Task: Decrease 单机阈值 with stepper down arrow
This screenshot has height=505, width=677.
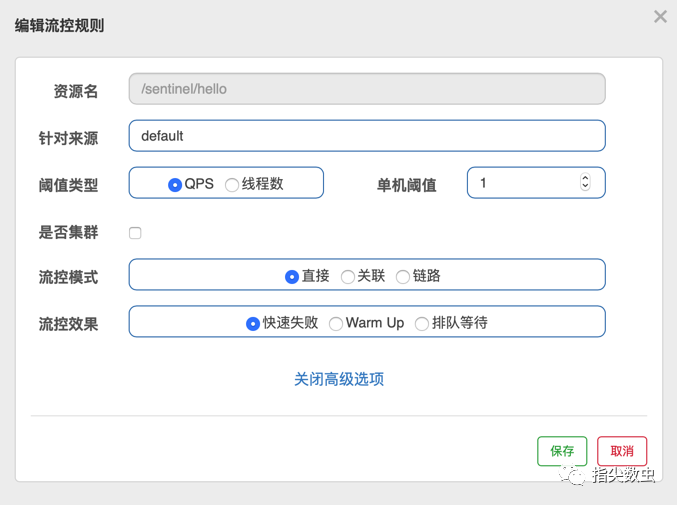Action: (585, 186)
